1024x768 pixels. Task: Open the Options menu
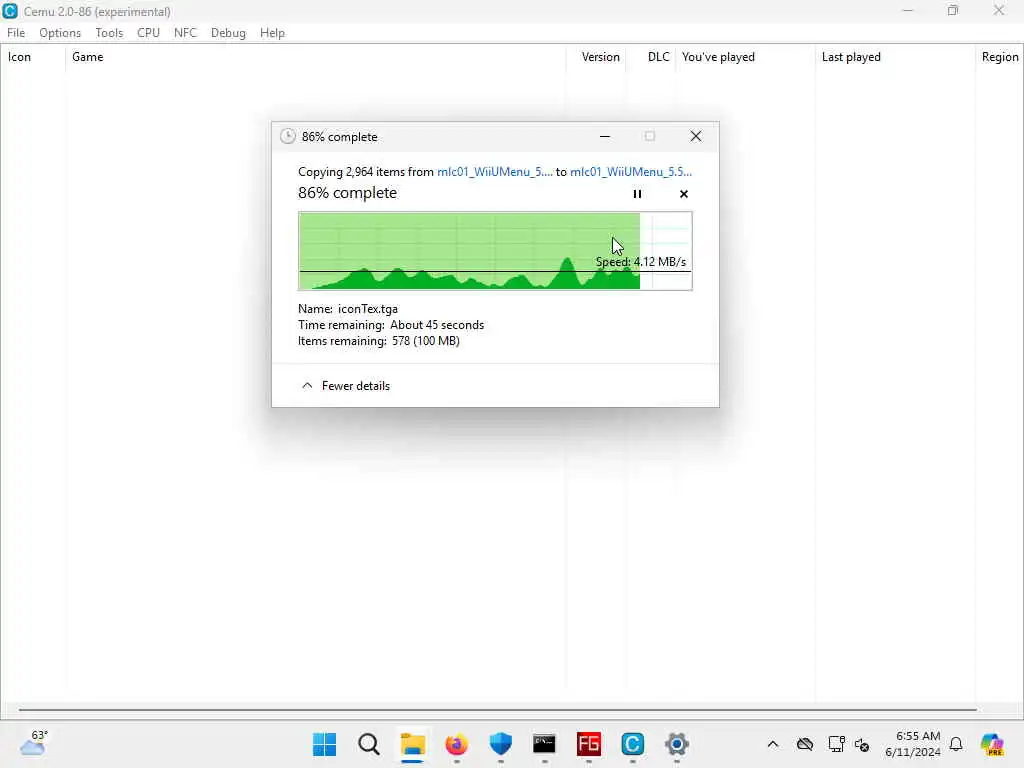[59, 33]
